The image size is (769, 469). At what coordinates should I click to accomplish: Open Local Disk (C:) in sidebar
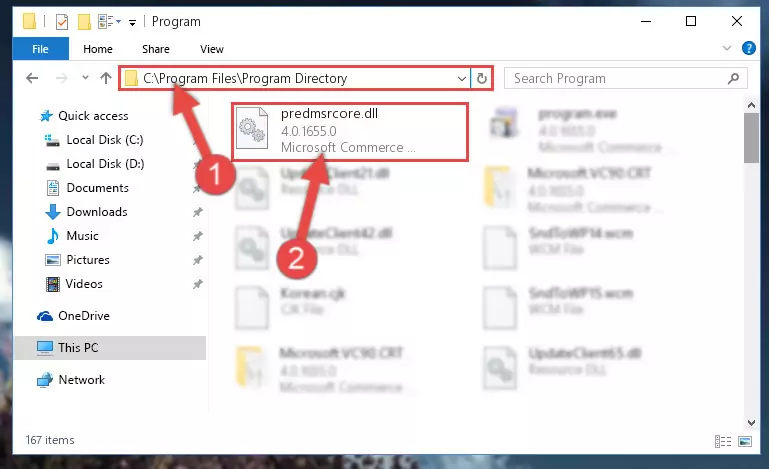pyautogui.click(x=105, y=140)
